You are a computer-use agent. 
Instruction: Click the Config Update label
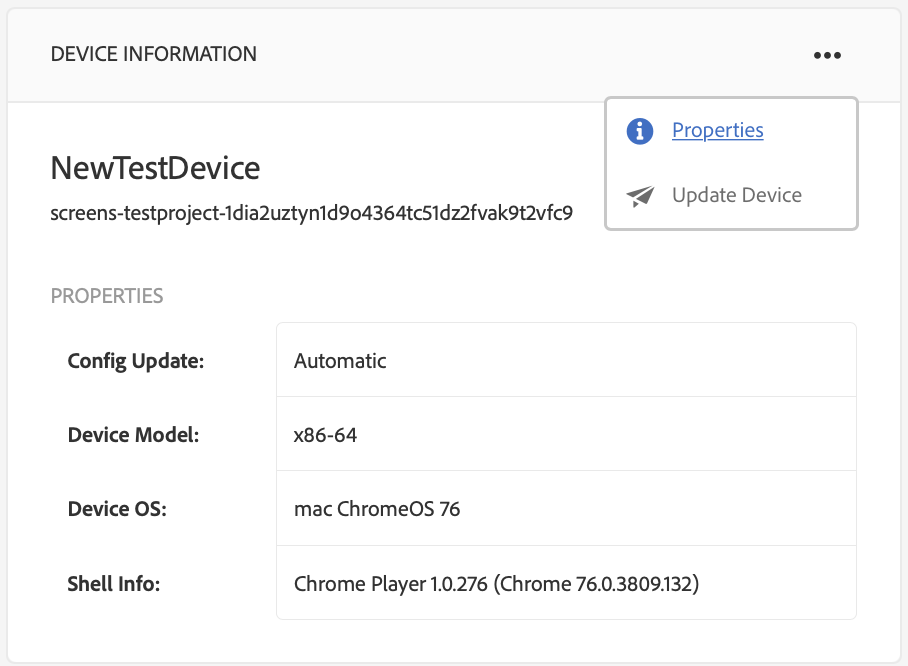(x=135, y=361)
